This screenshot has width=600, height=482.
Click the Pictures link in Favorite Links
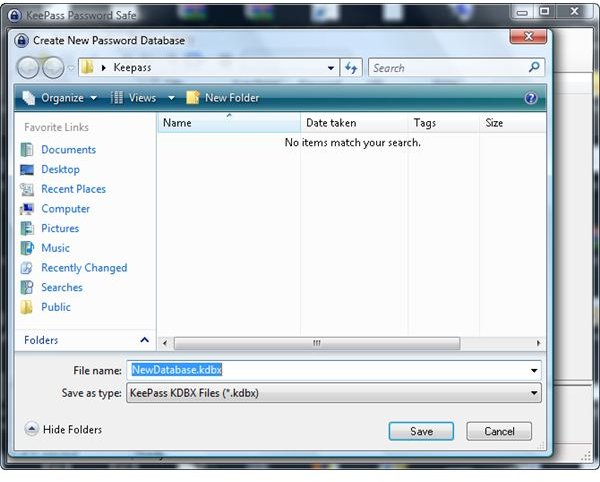click(60, 228)
